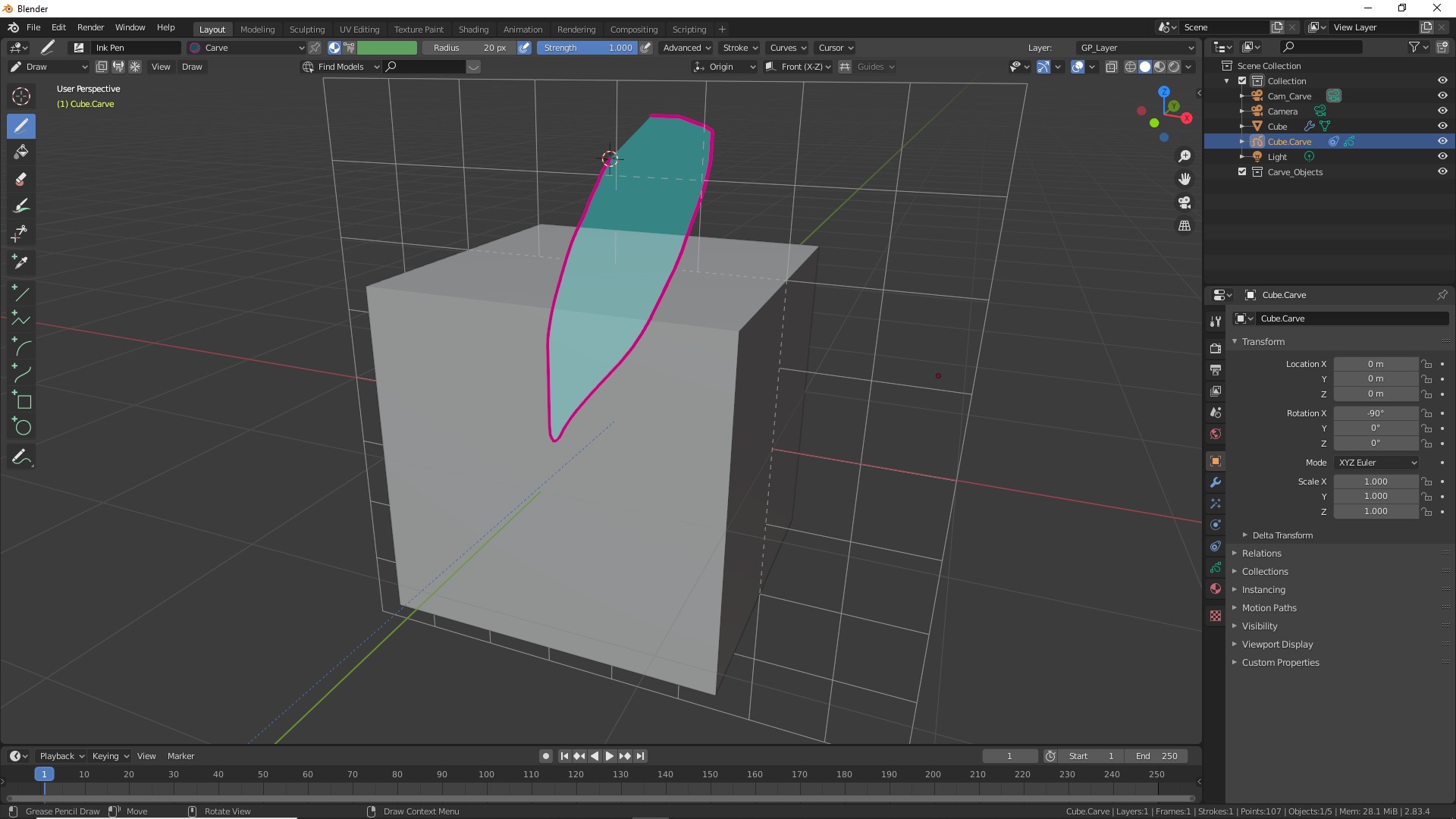Select the Cutter tool

point(21,233)
